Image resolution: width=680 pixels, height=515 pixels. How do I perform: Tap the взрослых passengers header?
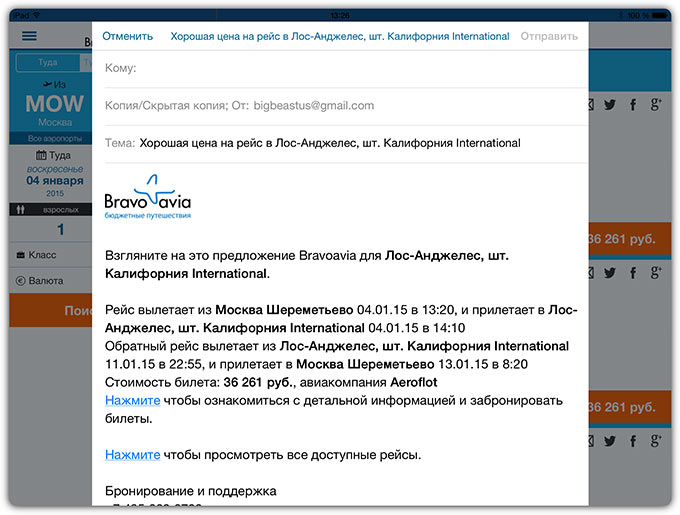point(51,210)
